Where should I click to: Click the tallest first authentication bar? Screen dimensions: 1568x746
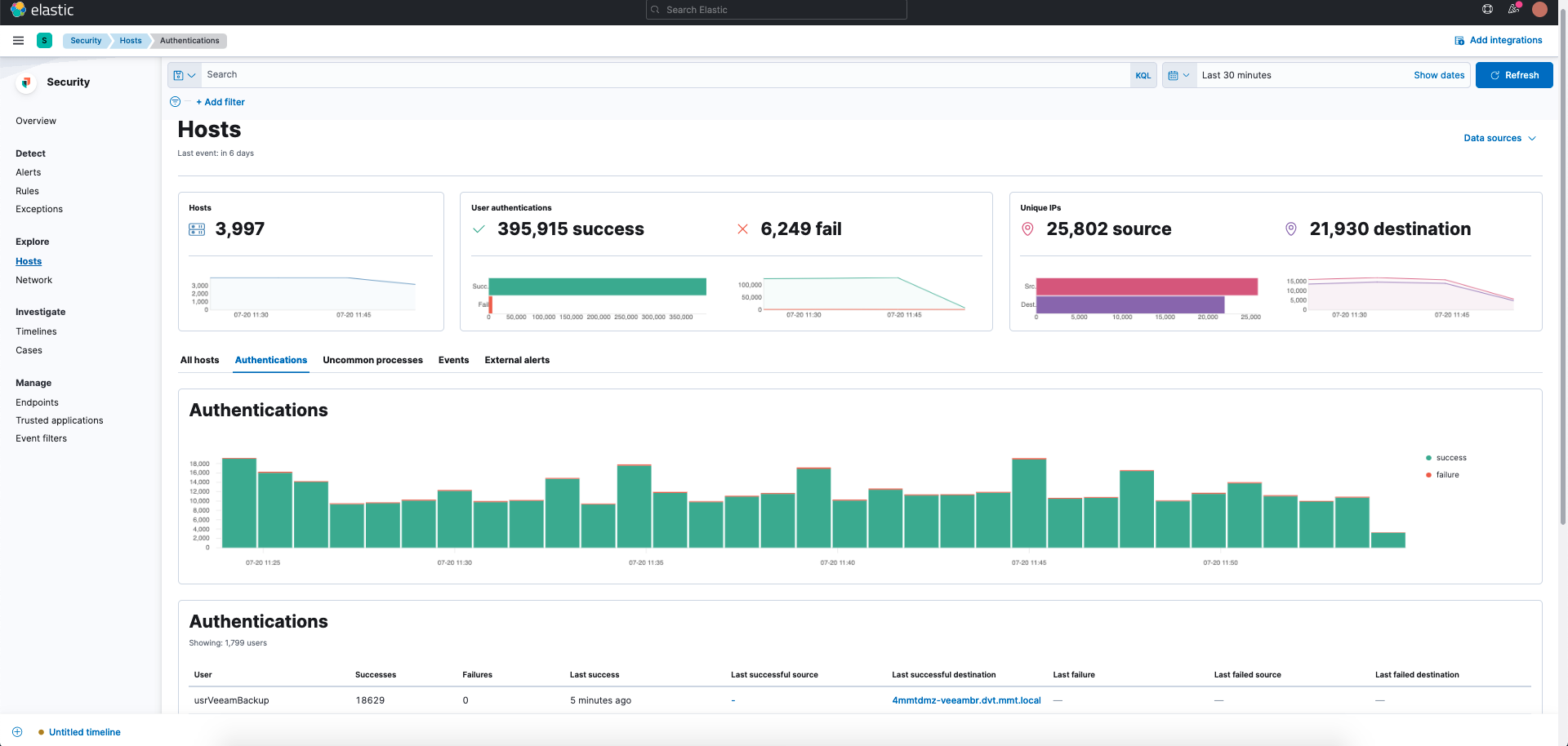[239, 503]
